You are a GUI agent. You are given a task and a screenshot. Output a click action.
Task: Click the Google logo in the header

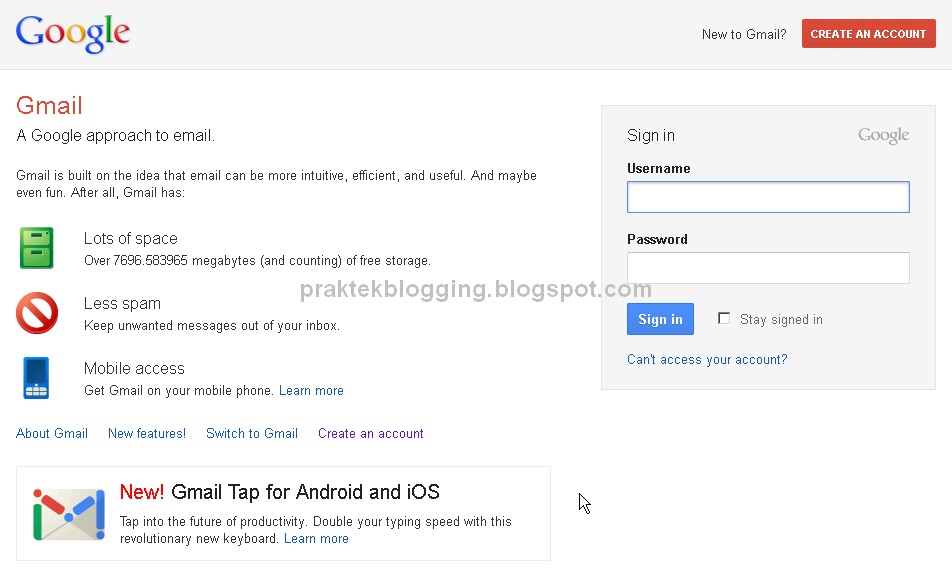coord(73,34)
